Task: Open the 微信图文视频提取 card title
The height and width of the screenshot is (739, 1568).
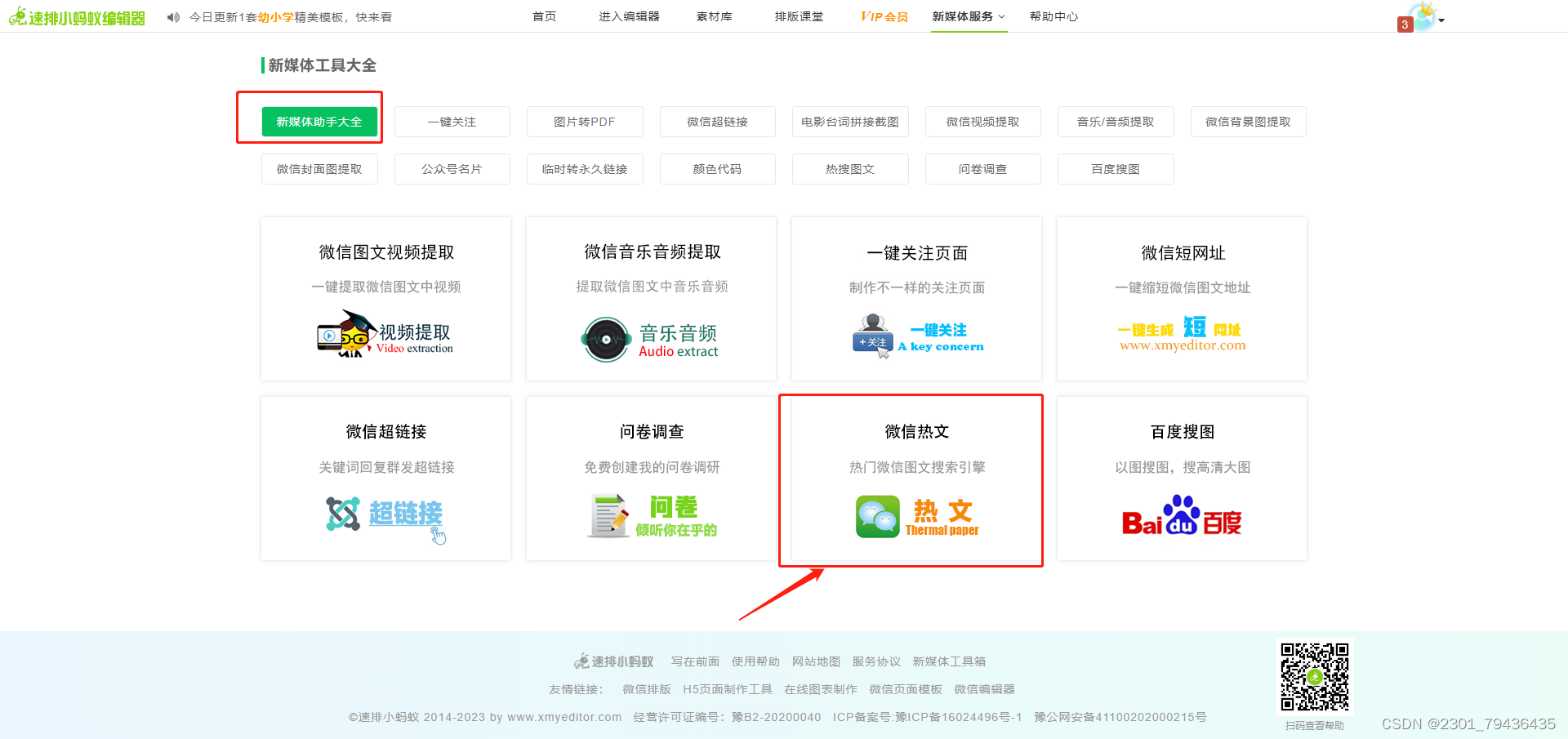Action: coord(386,252)
